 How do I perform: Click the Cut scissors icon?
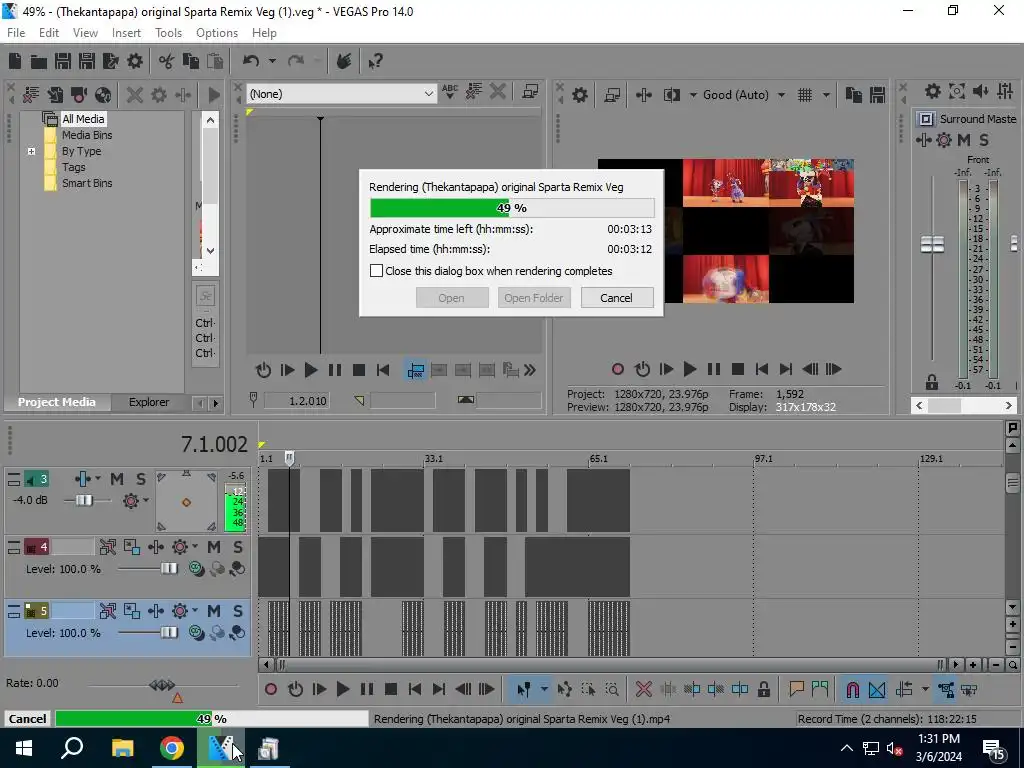(167, 61)
